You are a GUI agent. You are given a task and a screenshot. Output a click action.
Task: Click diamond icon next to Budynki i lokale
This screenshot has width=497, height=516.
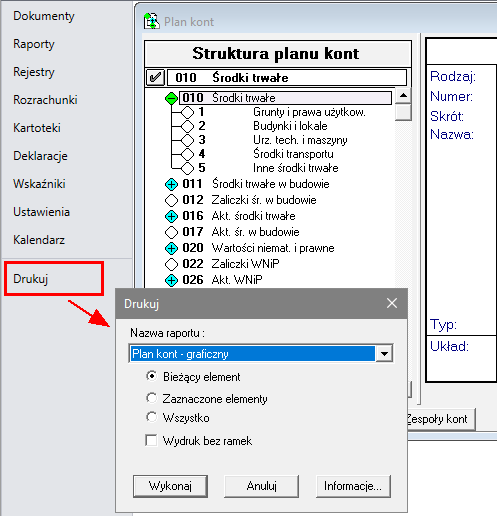pyautogui.click(x=187, y=126)
